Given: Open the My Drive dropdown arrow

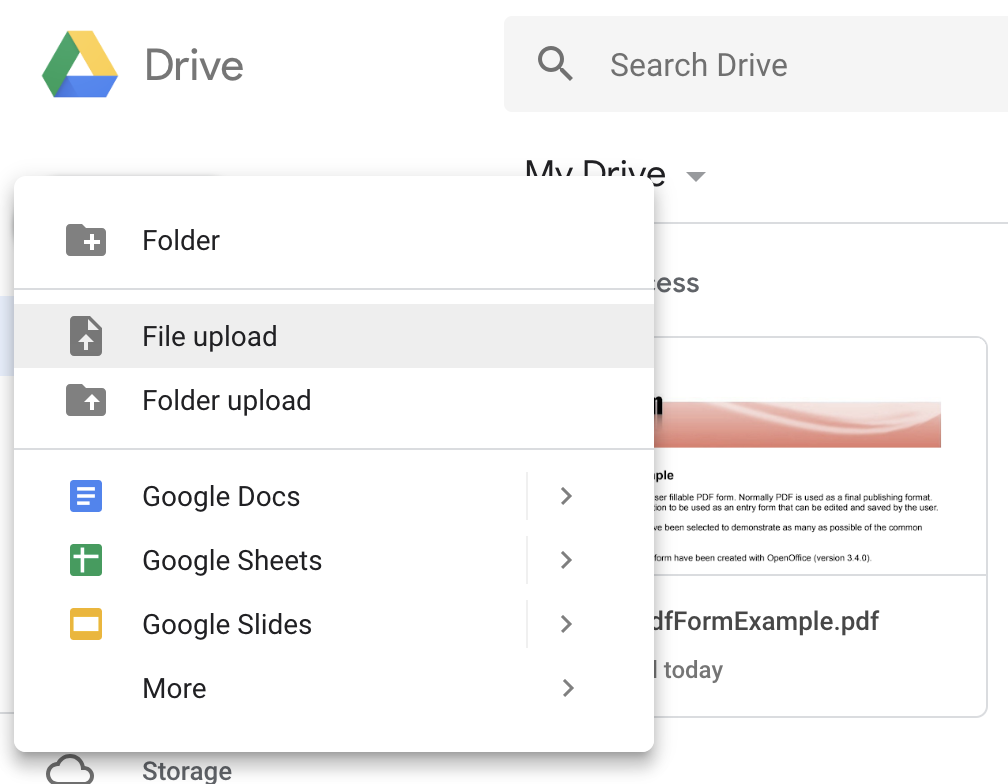Looking at the screenshot, I should pos(696,176).
